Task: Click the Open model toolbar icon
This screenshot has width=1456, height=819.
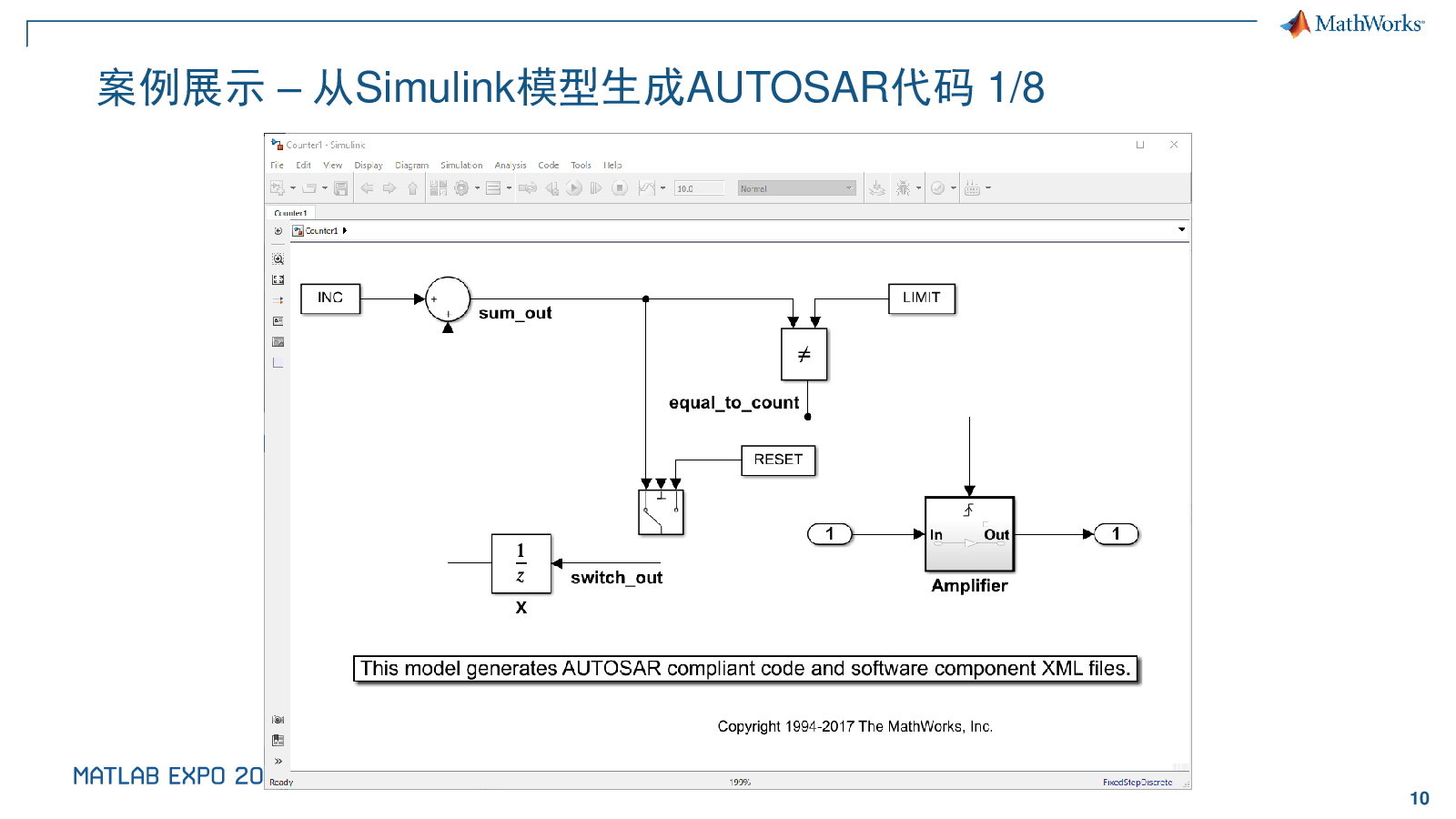Action: [309, 188]
